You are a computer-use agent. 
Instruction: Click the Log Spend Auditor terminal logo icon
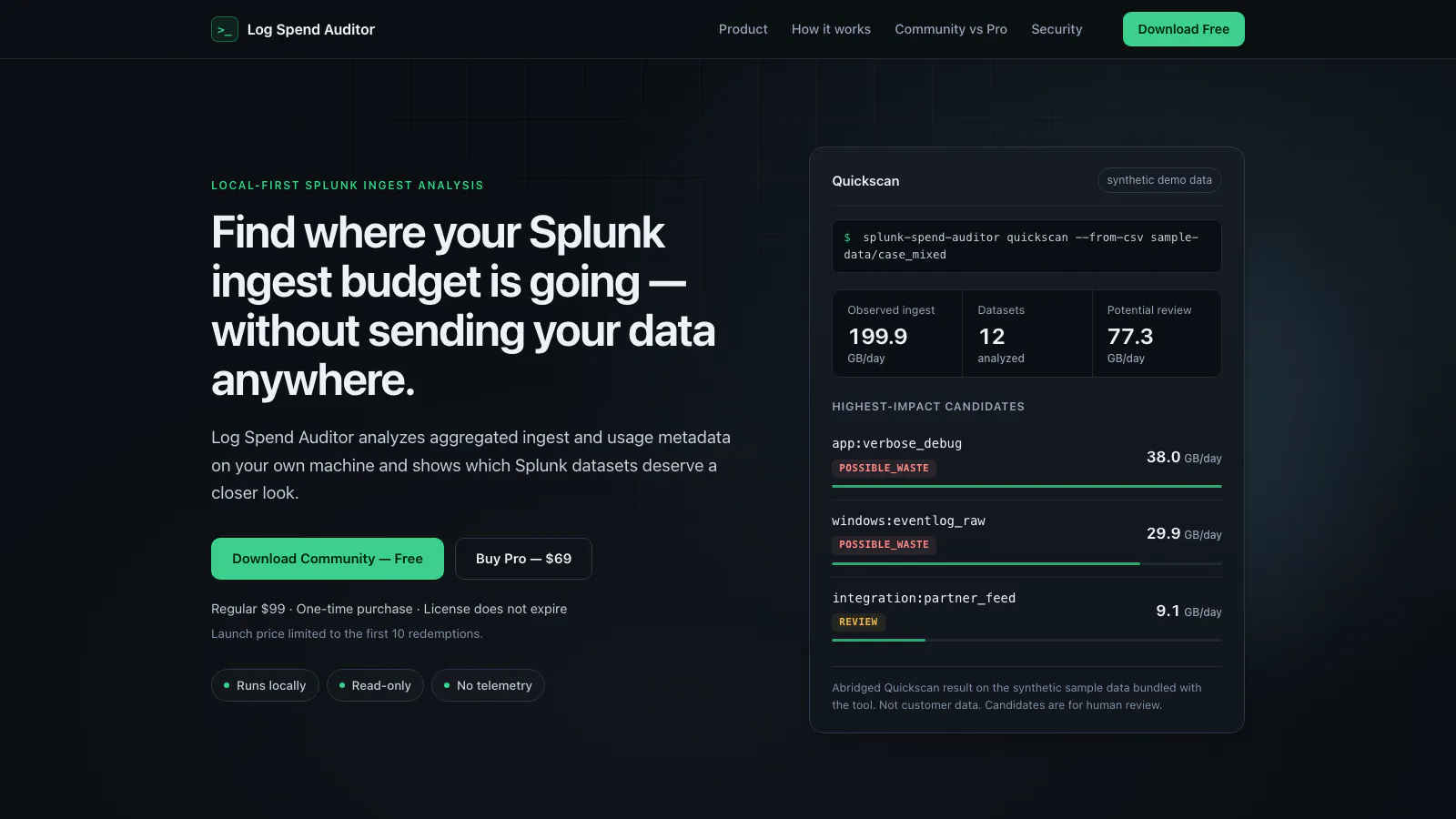coord(225,29)
